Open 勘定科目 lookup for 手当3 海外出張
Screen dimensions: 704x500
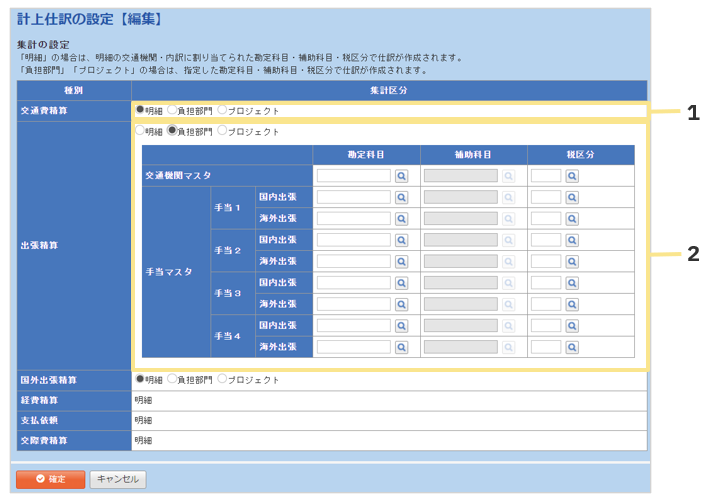coord(401,304)
